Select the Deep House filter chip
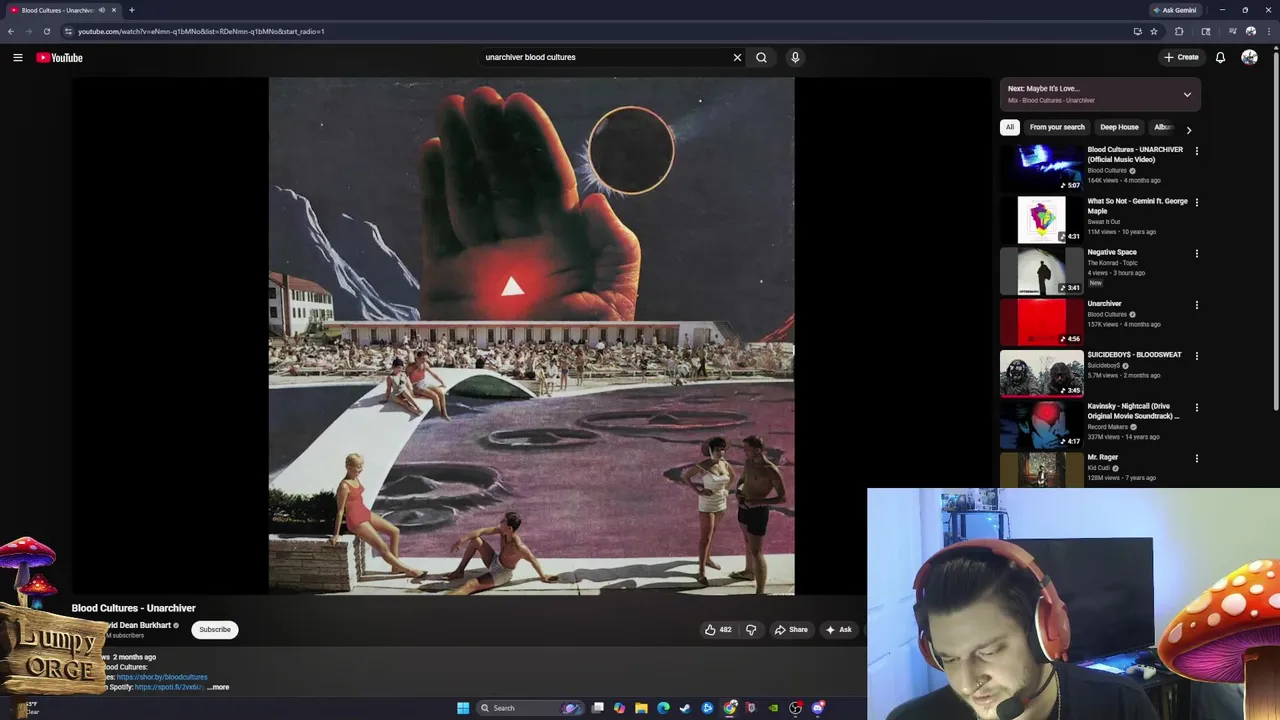The height and width of the screenshot is (720, 1280). coord(1119,127)
